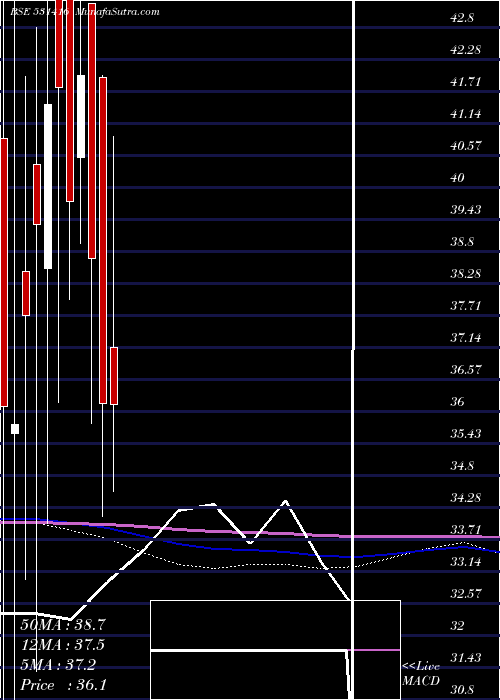Click the <<Live MACD label
This screenshot has width=500, height=700.
click(x=421, y=673)
